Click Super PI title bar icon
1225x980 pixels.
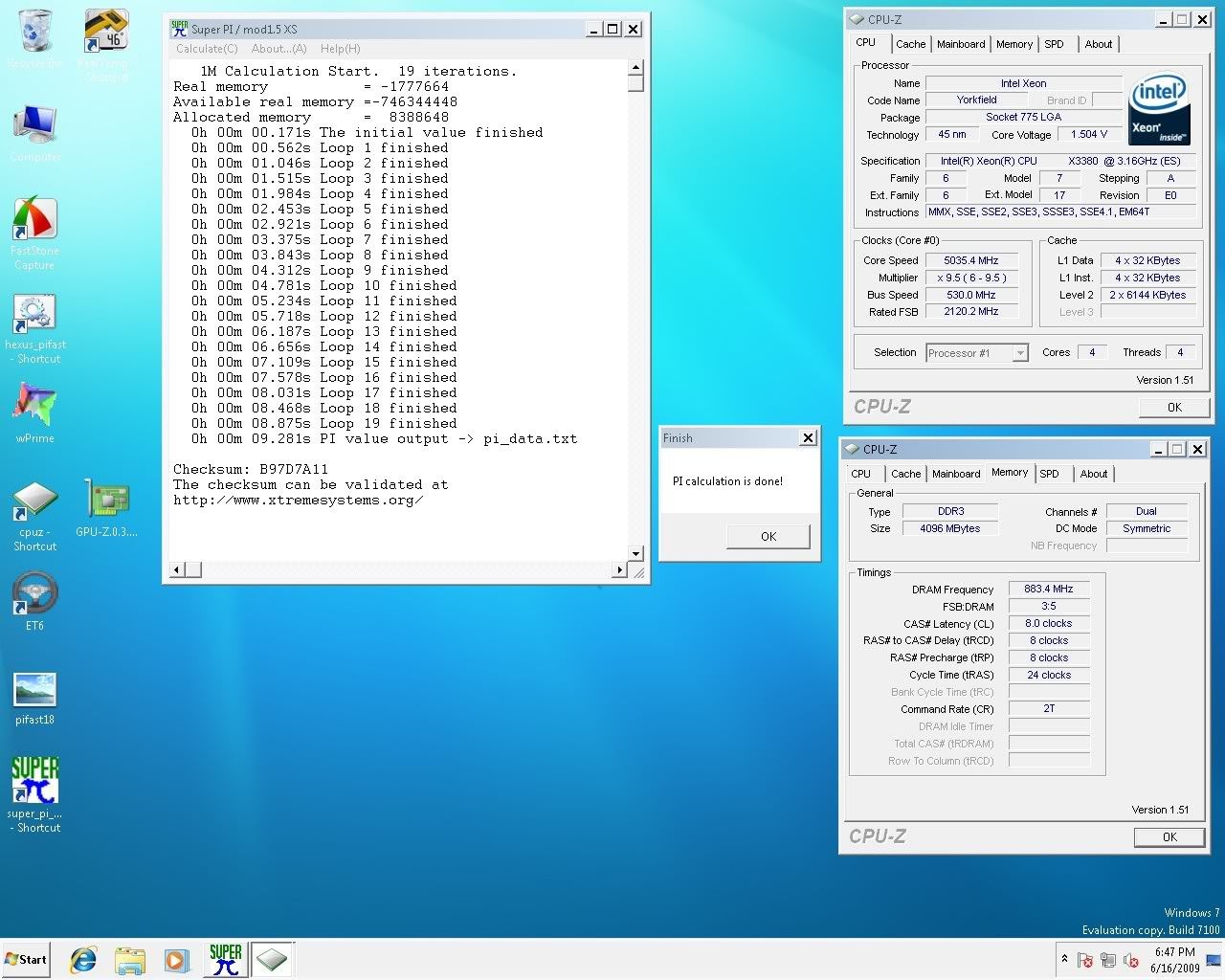[179, 29]
